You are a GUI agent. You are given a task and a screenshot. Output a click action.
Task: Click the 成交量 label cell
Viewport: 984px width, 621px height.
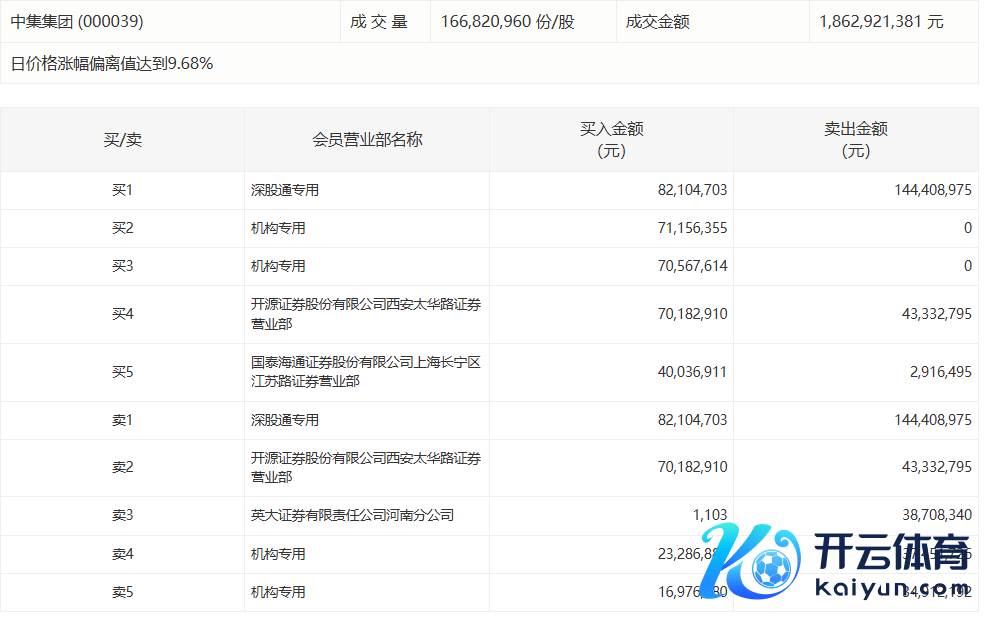[x=379, y=21]
